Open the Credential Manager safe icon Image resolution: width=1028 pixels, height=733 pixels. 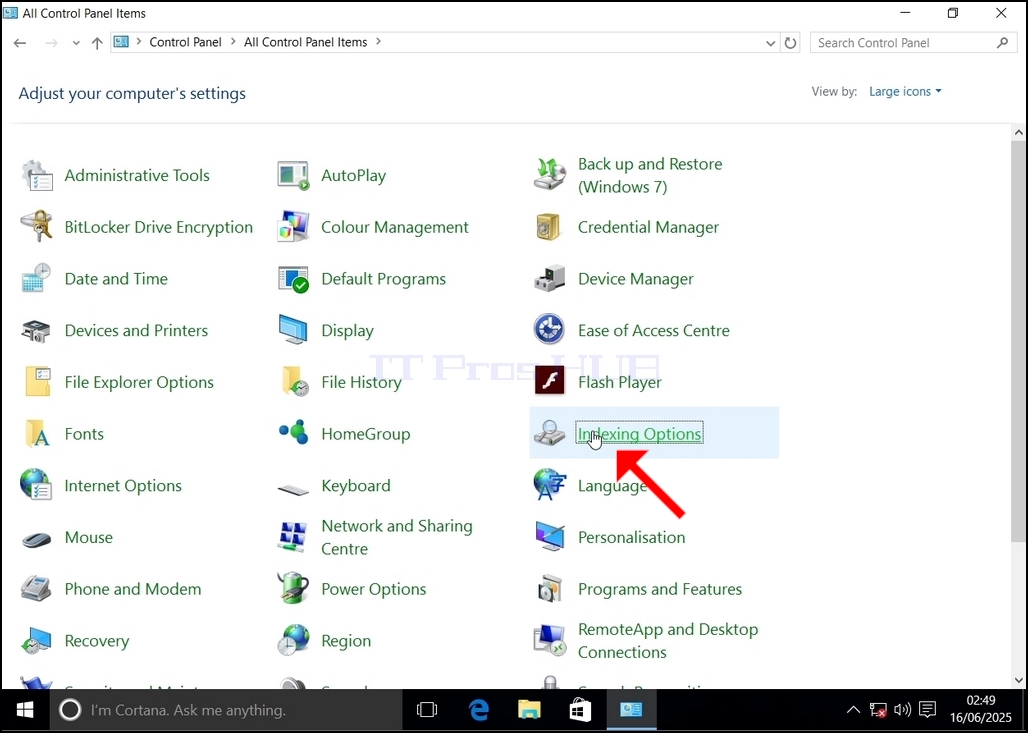(549, 227)
